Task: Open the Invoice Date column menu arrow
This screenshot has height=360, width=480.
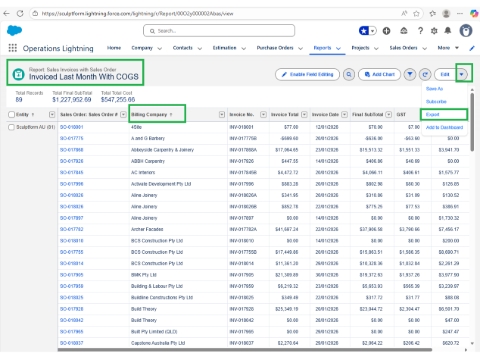Action: [345, 115]
